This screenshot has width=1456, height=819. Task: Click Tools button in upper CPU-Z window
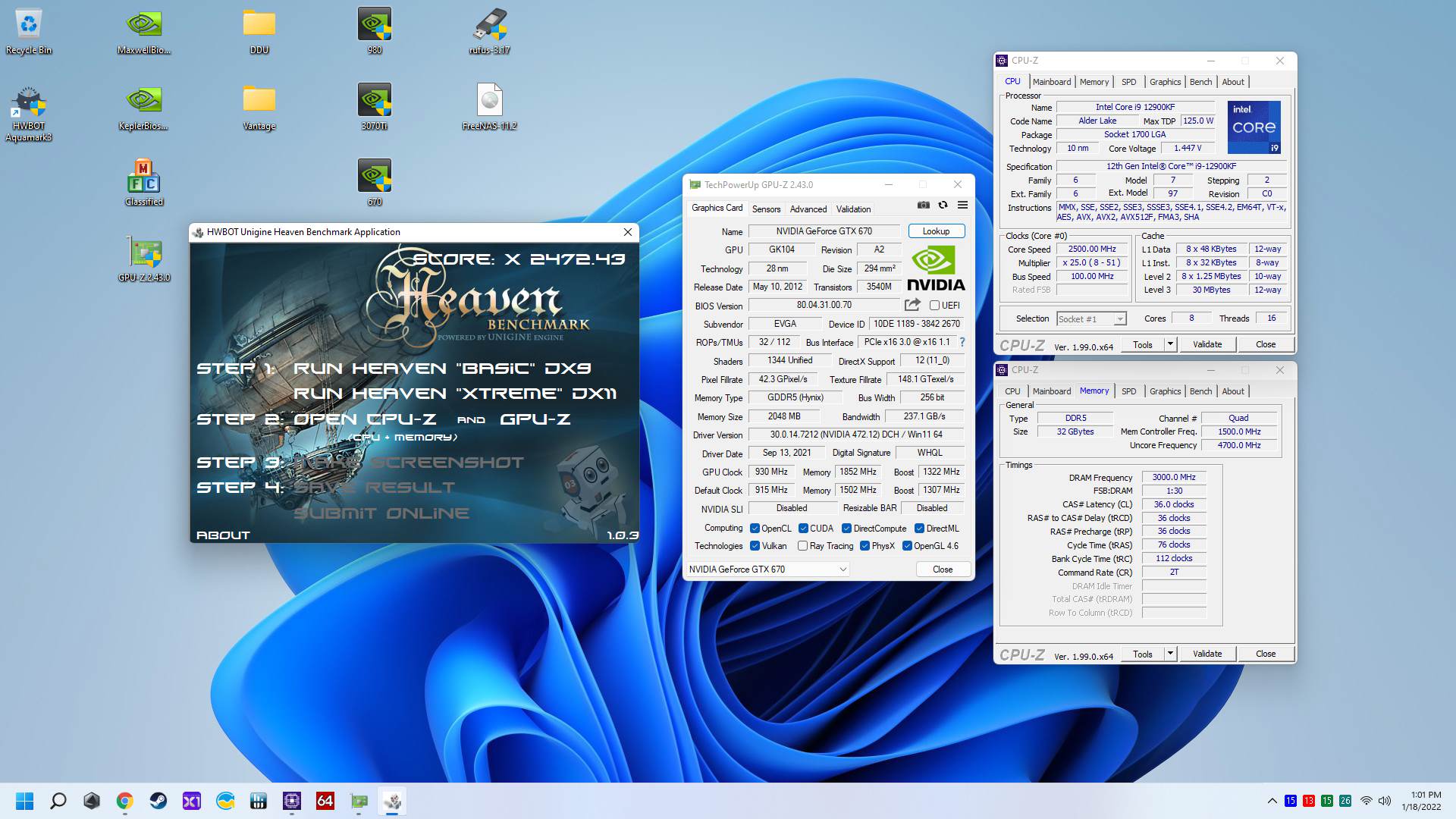point(1142,344)
